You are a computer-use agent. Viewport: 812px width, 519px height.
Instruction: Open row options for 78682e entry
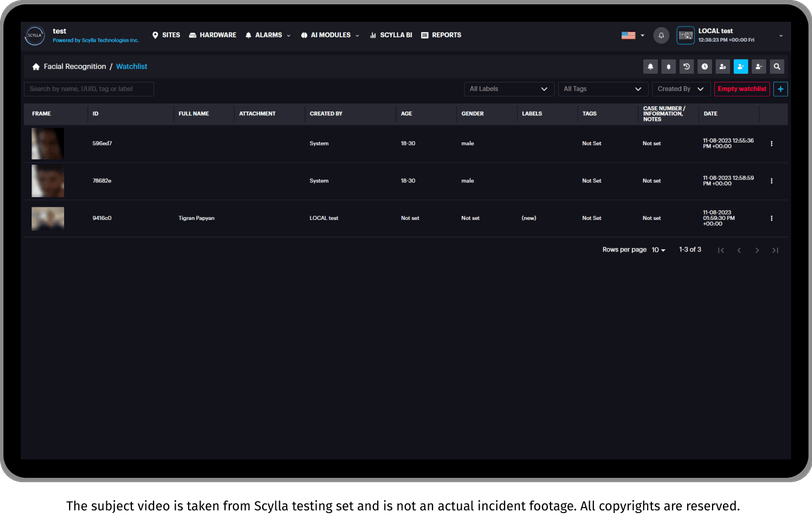772,181
